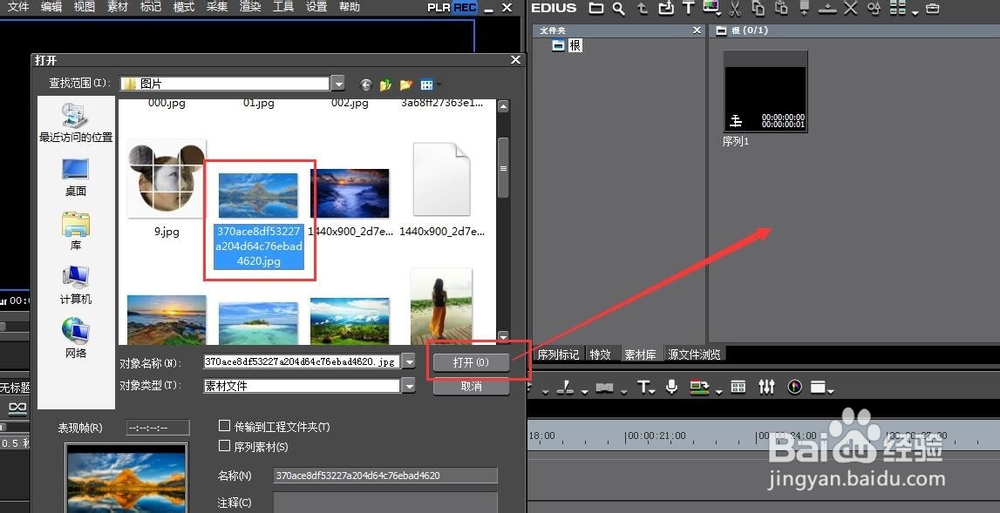Click the bin view mode grid icon
Image resolution: width=1000 pixels, height=513 pixels.
click(897, 8)
